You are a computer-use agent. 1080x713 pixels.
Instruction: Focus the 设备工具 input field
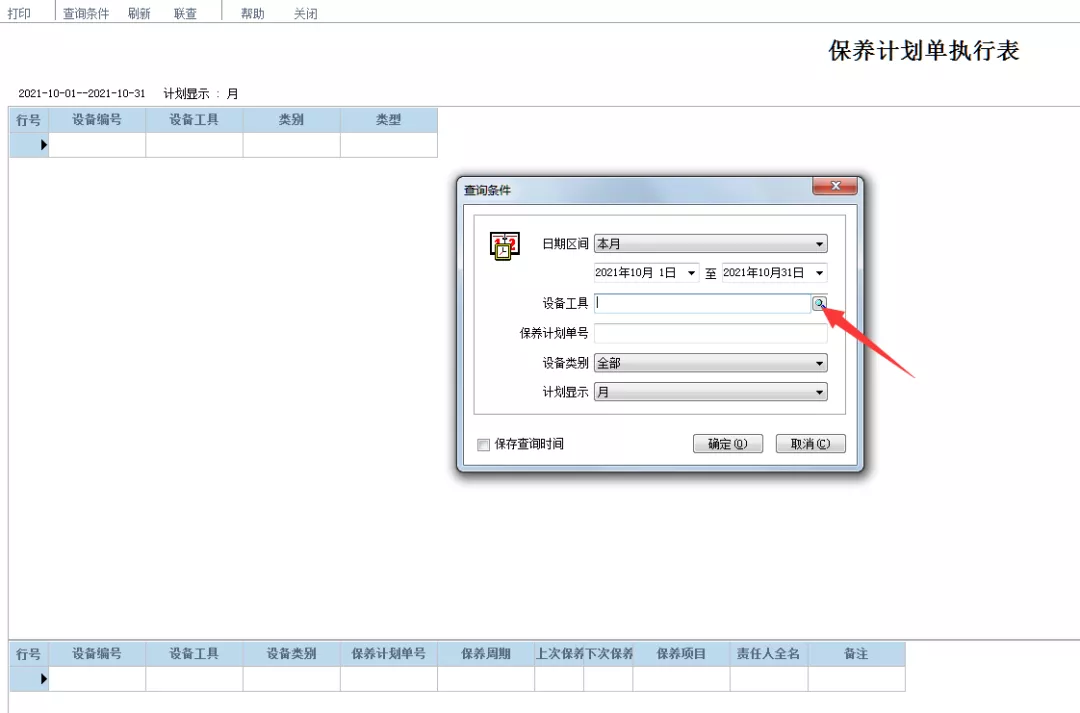click(x=703, y=303)
